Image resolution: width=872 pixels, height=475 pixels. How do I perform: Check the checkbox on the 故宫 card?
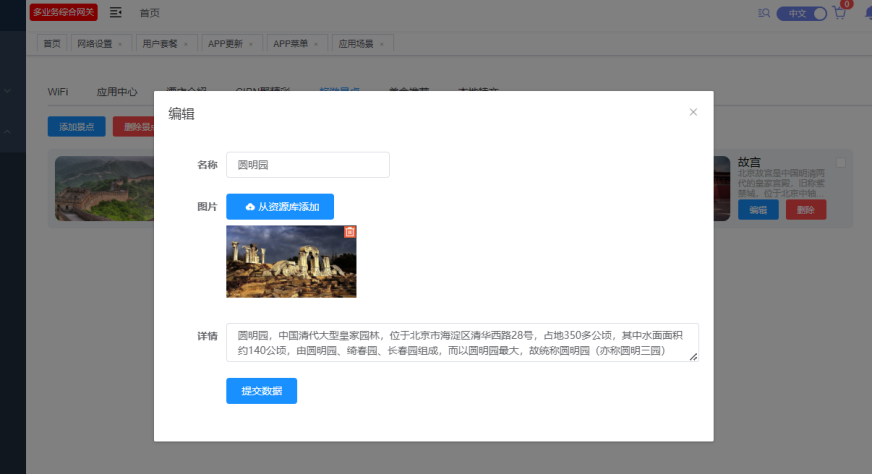tap(841, 163)
